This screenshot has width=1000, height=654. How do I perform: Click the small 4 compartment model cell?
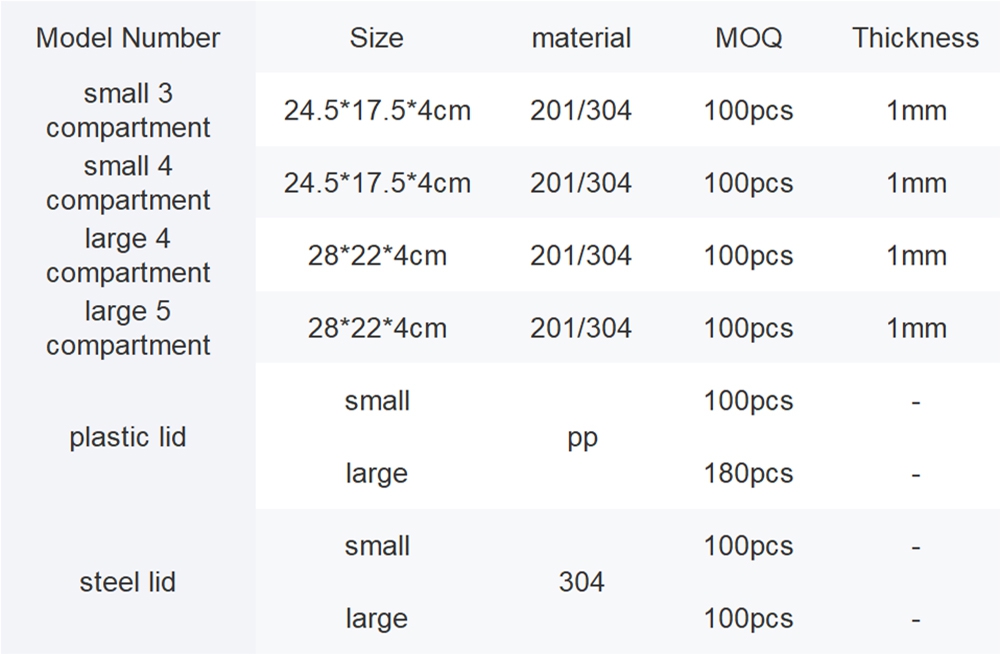click(128, 183)
